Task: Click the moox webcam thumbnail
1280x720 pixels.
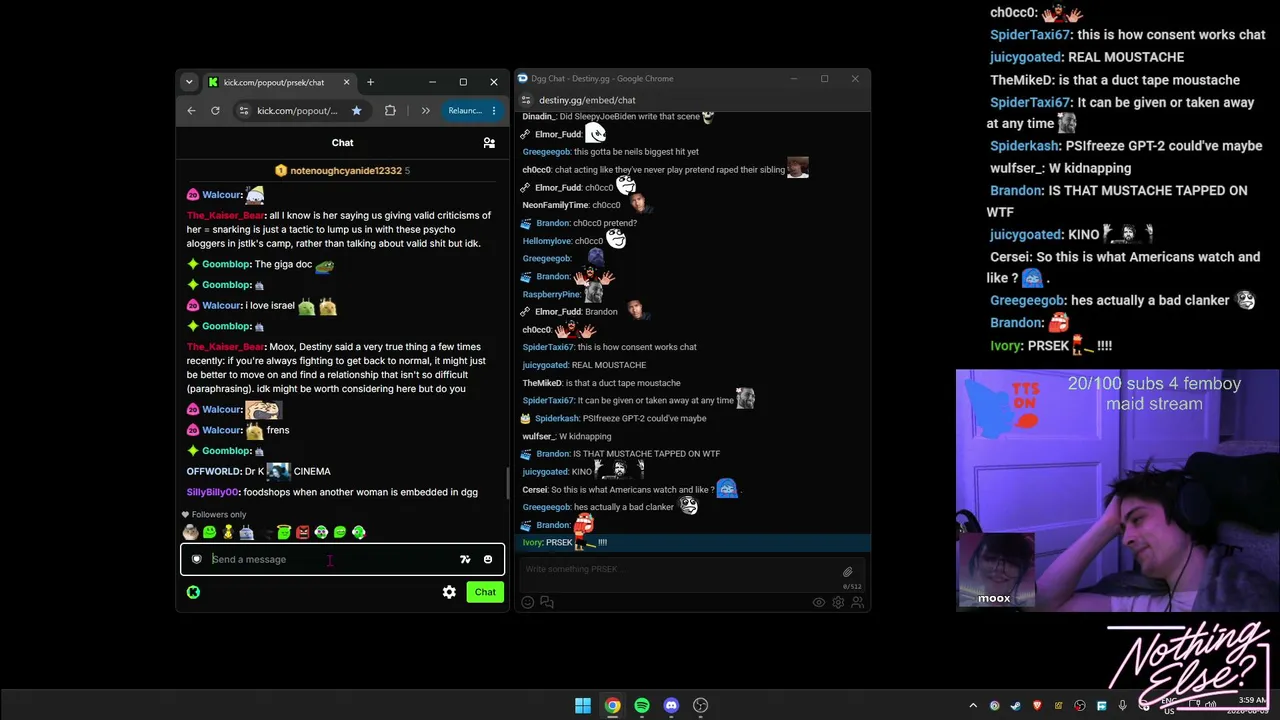Action: coord(995,571)
